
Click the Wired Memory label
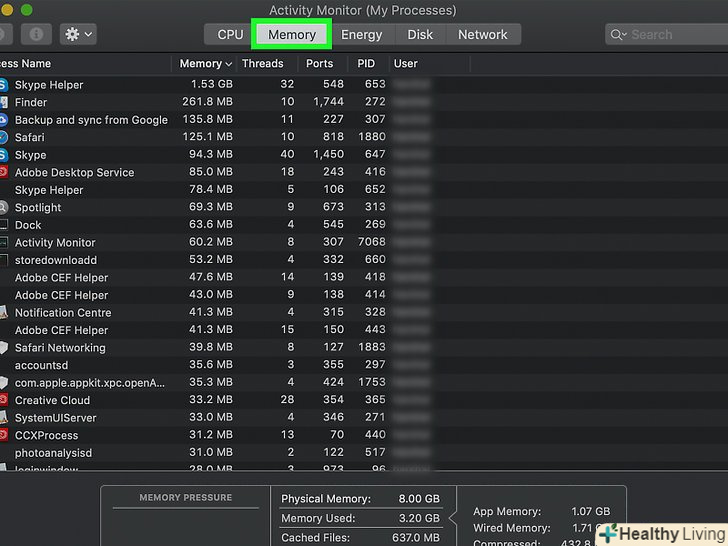pos(512,528)
